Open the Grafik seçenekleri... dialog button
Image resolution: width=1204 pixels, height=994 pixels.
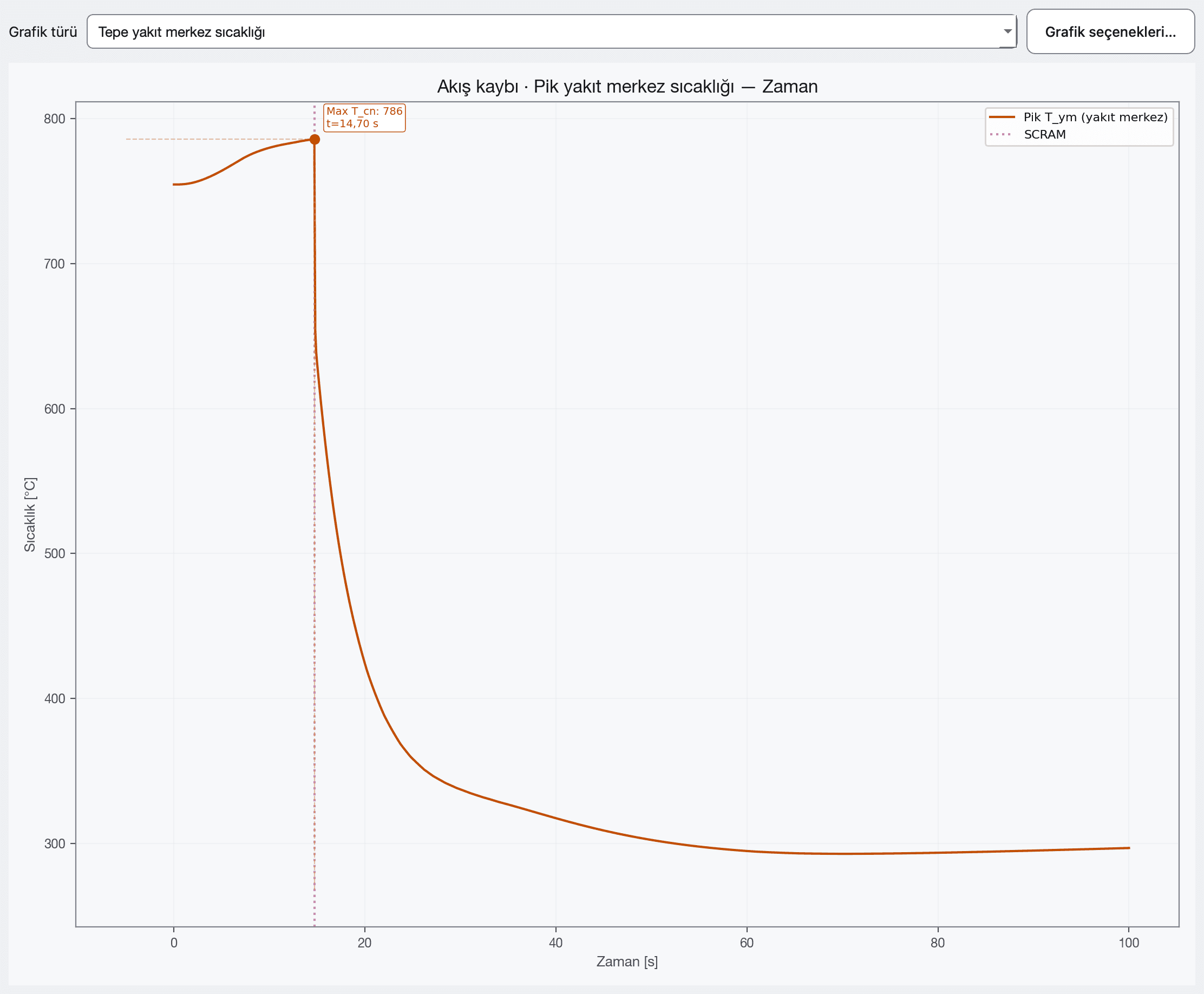(1110, 31)
